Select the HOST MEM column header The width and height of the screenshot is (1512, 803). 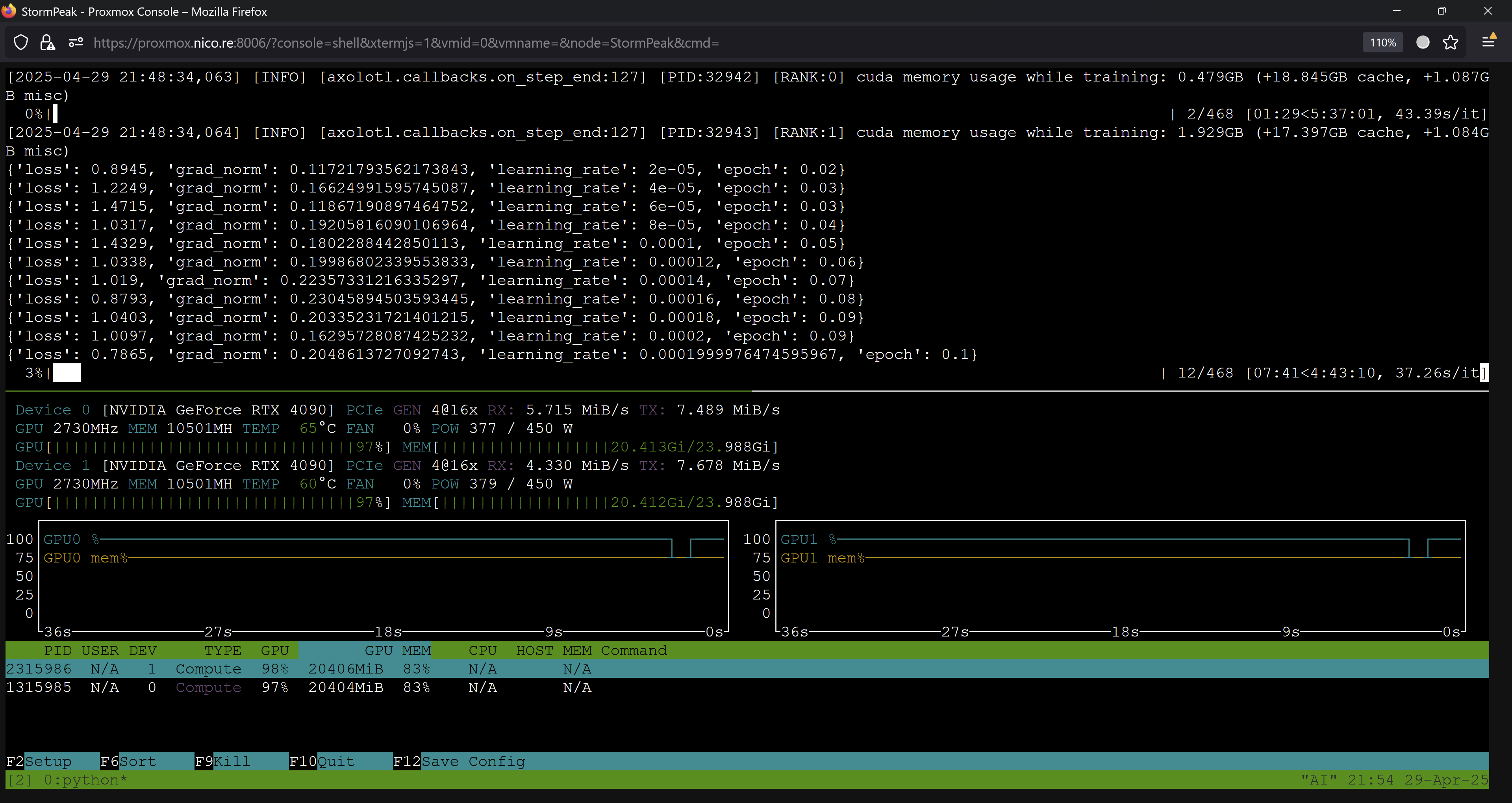554,650
